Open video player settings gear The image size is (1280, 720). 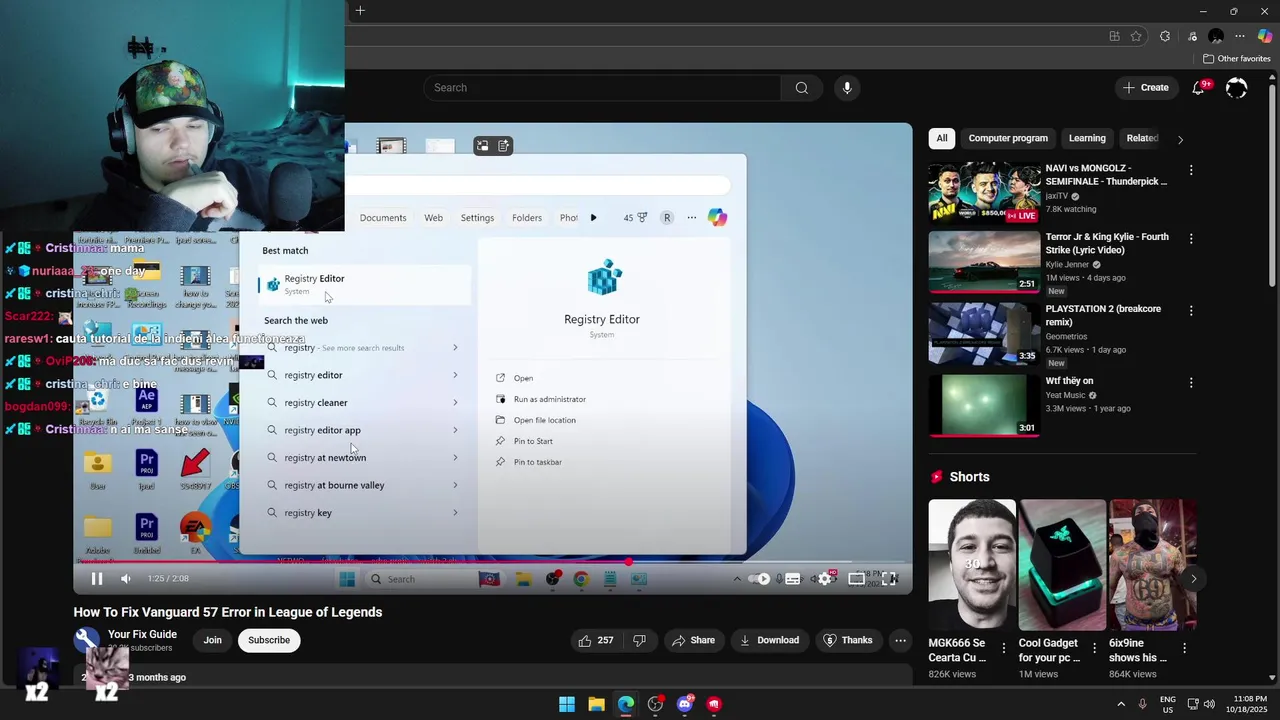tap(825, 578)
